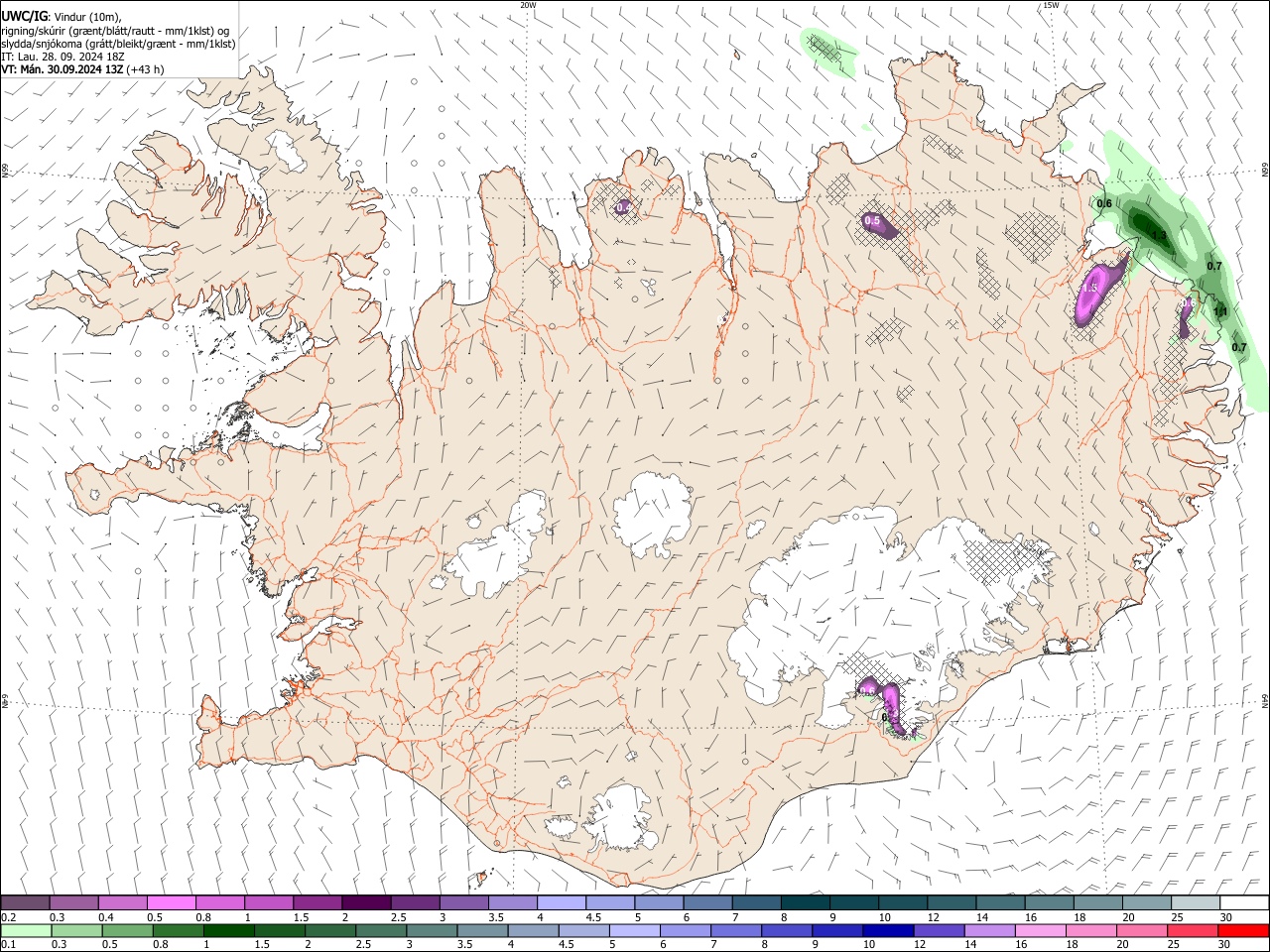Image resolution: width=1270 pixels, height=952 pixels.
Task: Click the bright red rain swatch above 30
Action: 1242,930
